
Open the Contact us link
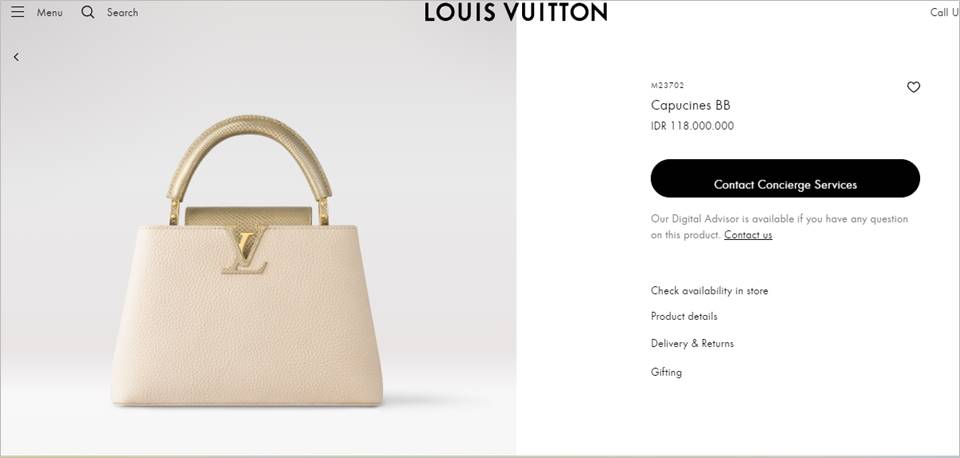pos(748,235)
